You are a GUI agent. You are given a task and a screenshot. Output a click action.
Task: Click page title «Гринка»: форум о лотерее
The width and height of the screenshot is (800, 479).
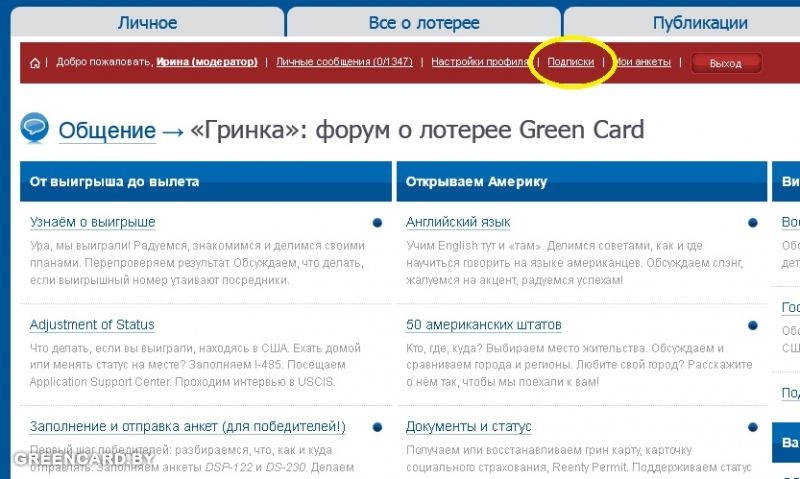point(417,130)
